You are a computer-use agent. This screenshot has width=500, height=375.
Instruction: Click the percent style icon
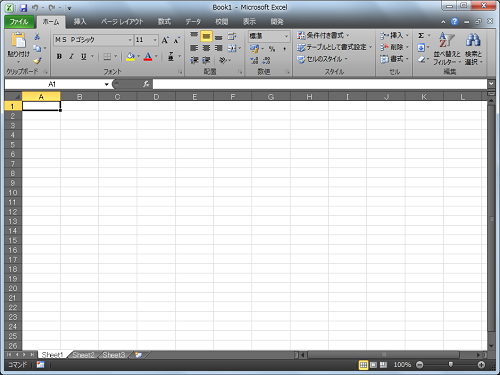pos(272,49)
